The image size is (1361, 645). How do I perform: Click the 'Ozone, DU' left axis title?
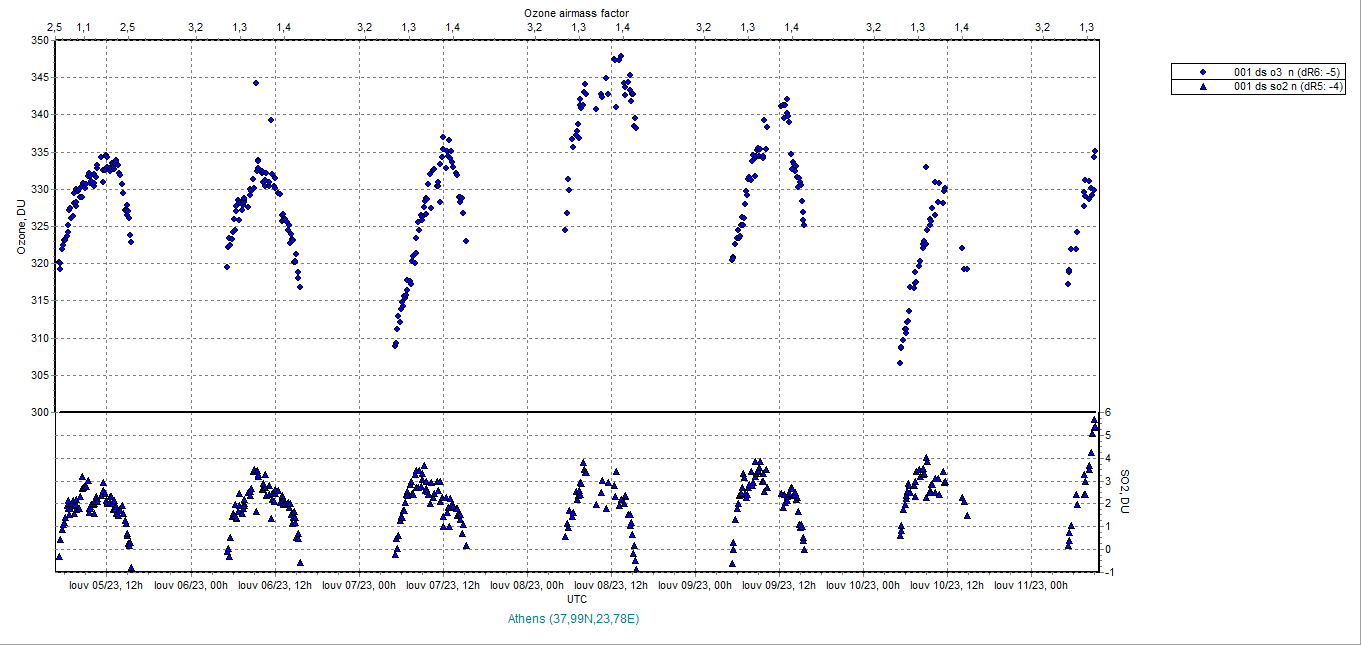21,227
